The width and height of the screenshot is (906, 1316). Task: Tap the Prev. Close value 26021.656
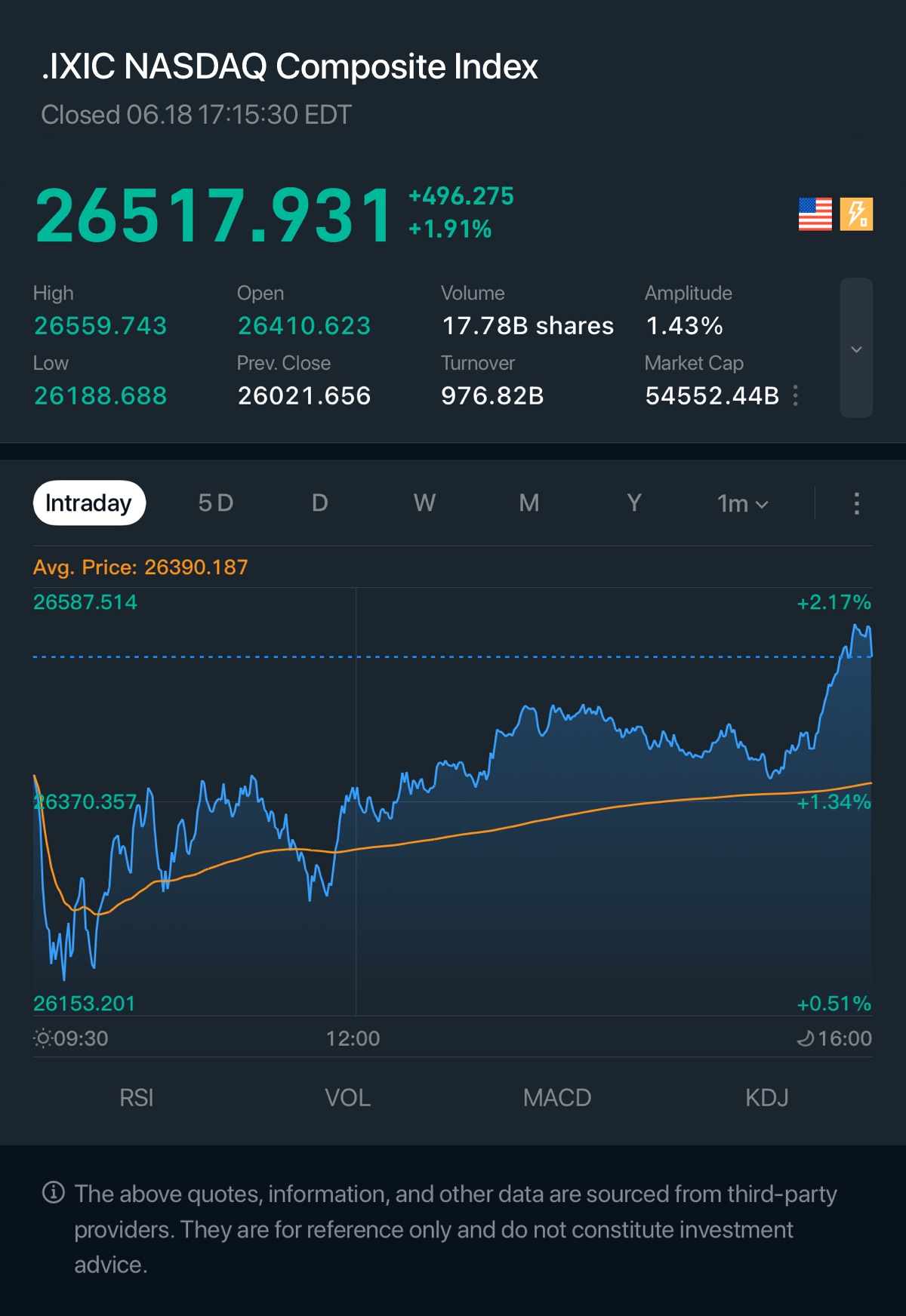[x=304, y=396]
